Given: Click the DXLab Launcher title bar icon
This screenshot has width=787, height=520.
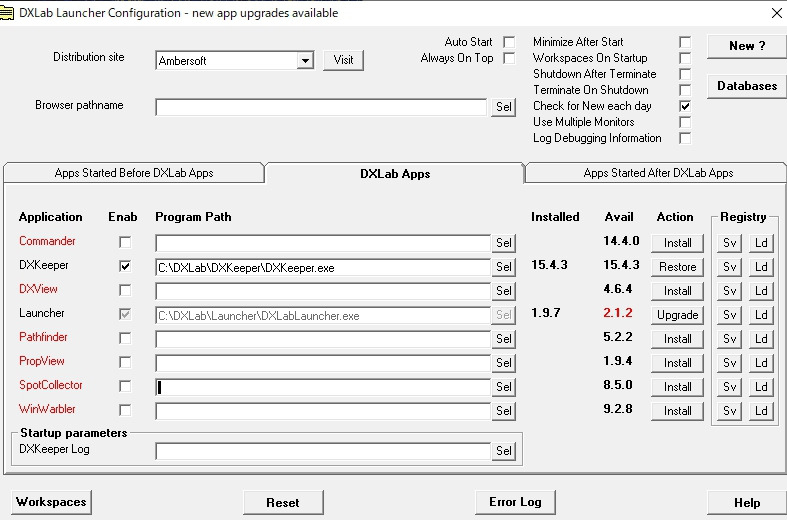Looking at the screenshot, I should pos(7,13).
